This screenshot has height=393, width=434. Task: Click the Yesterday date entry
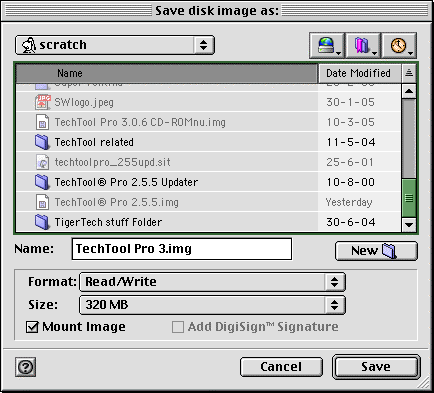pyautogui.click(x=349, y=202)
